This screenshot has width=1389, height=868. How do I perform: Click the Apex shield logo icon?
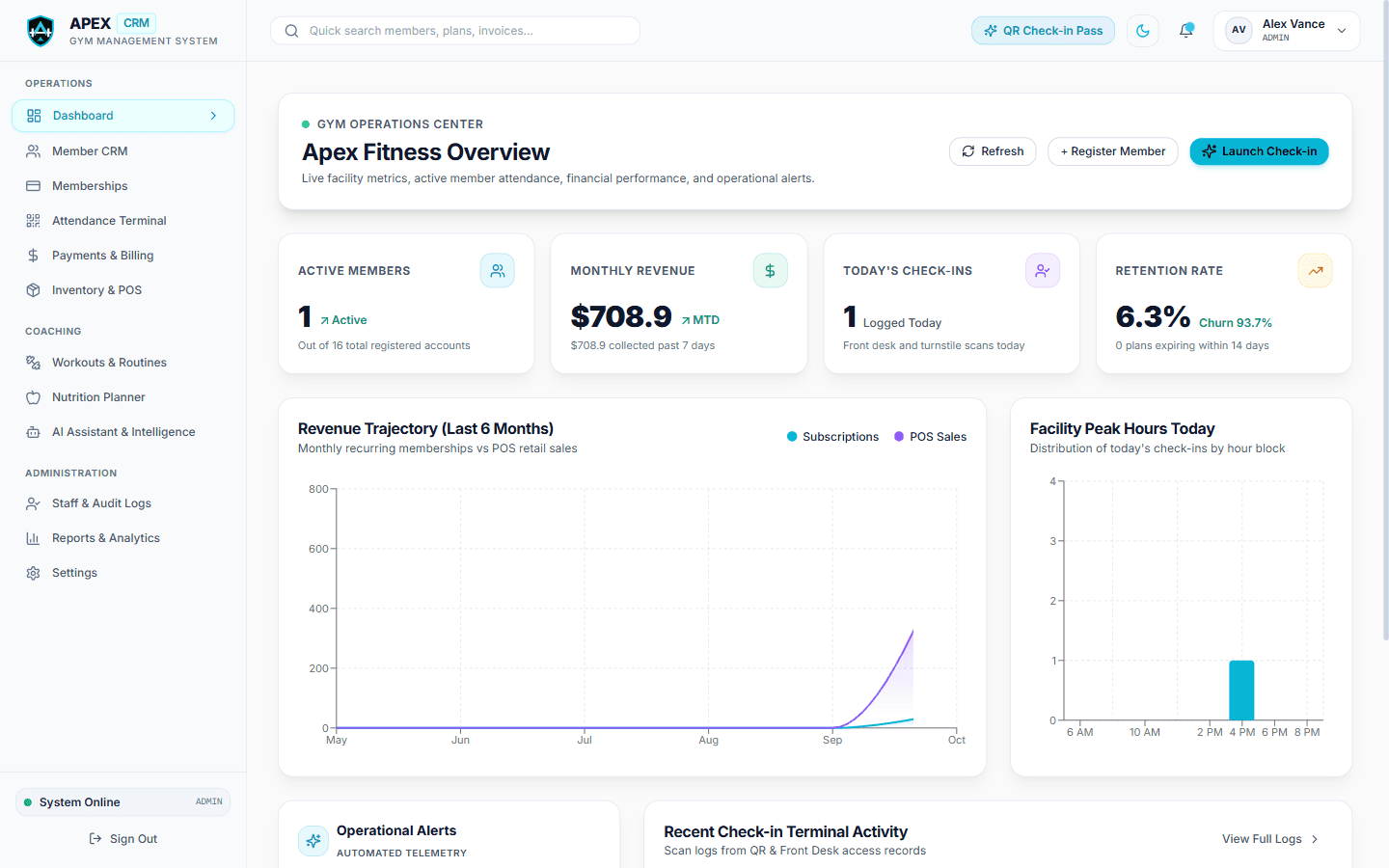pos(41,31)
